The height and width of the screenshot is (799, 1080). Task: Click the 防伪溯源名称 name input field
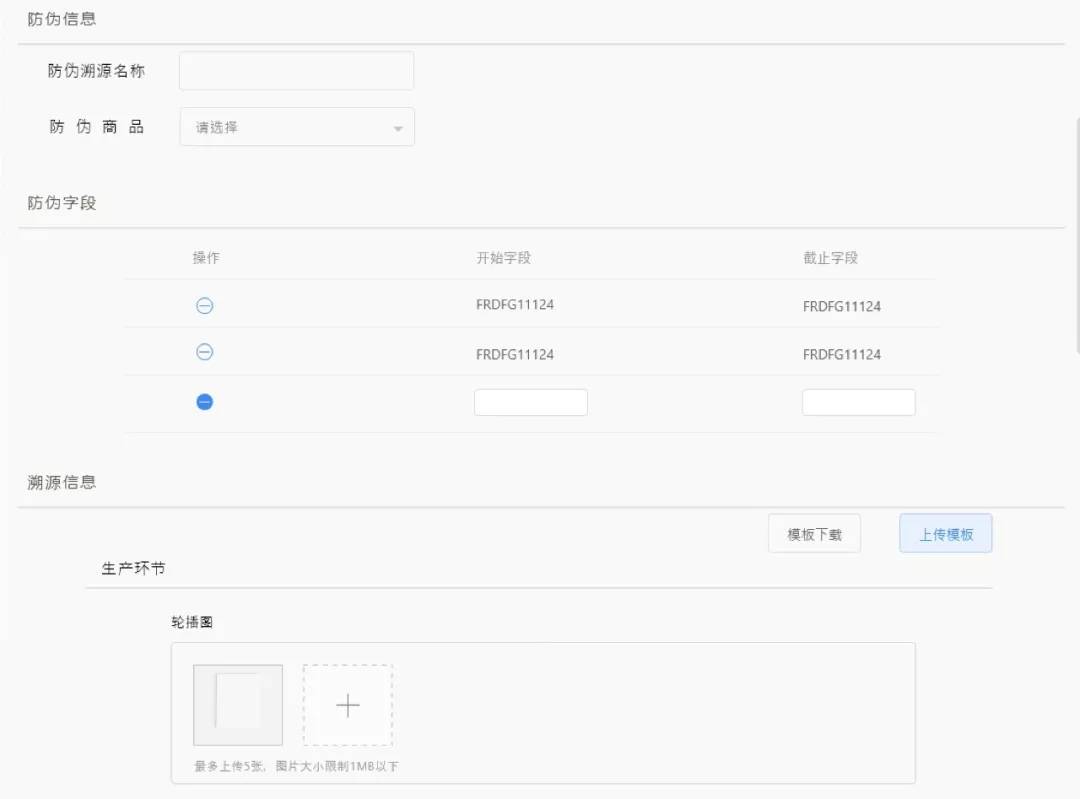(295, 70)
